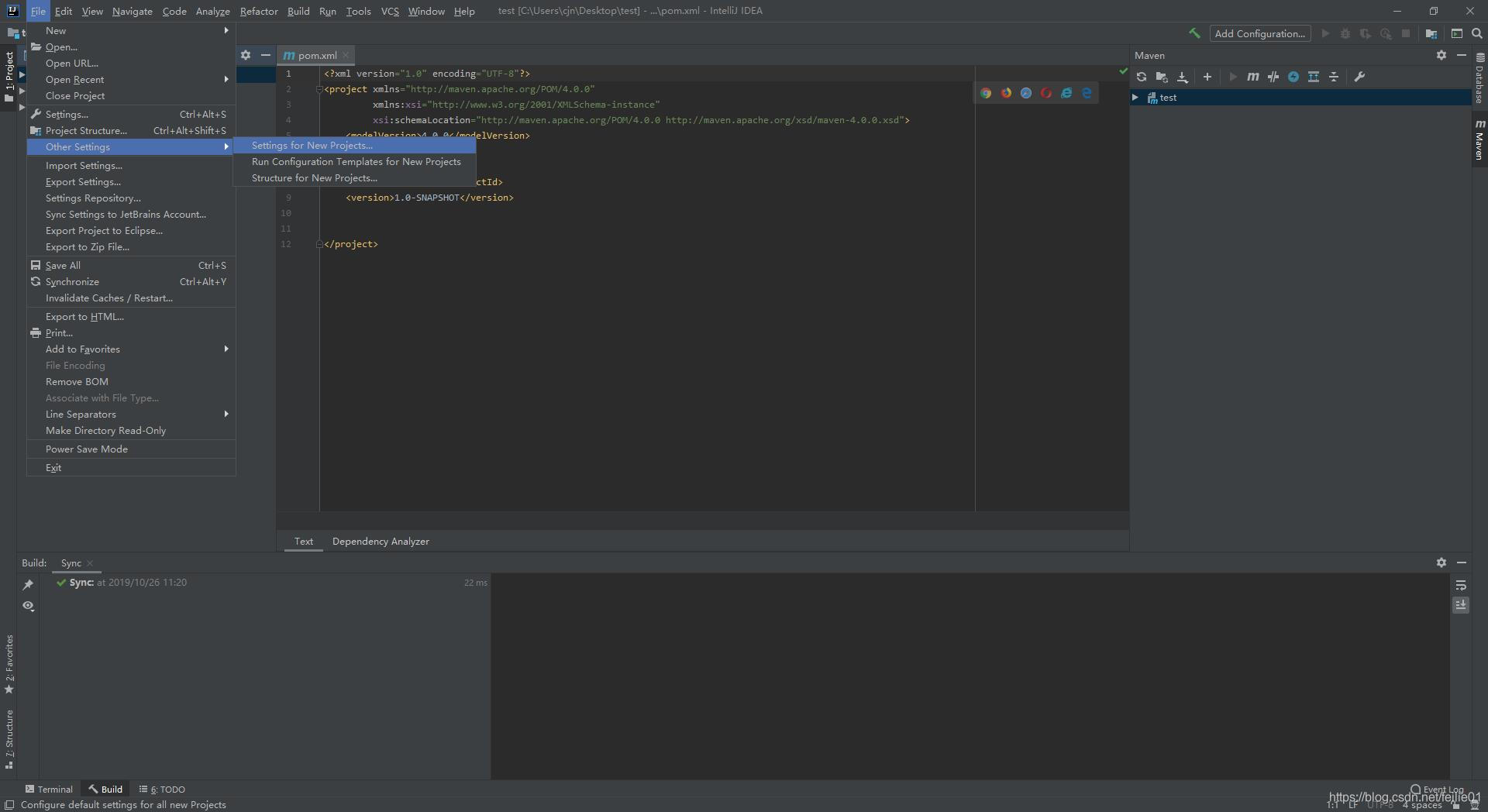Open the 6: TODO tool window
This screenshot has height=812, width=1488.
tap(162, 790)
